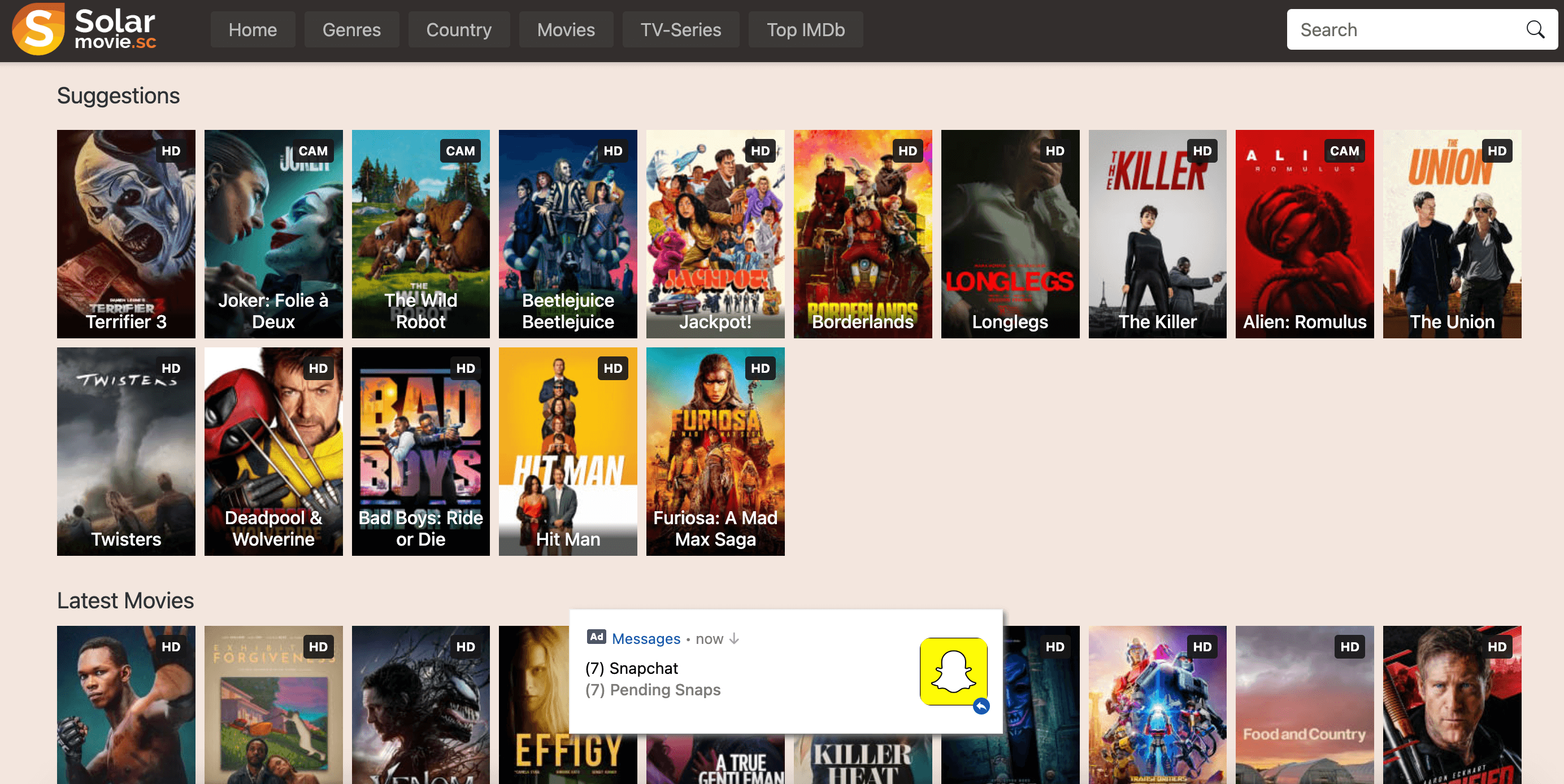Viewport: 1564px width, 784px height.
Task: Click the Twisters HD movie button
Action: (127, 451)
